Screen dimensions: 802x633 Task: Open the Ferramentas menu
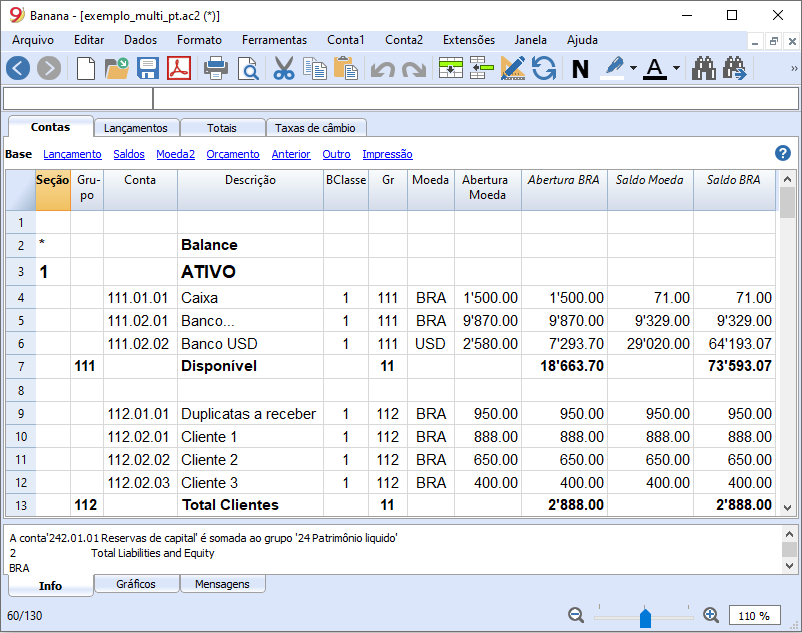[x=274, y=40]
